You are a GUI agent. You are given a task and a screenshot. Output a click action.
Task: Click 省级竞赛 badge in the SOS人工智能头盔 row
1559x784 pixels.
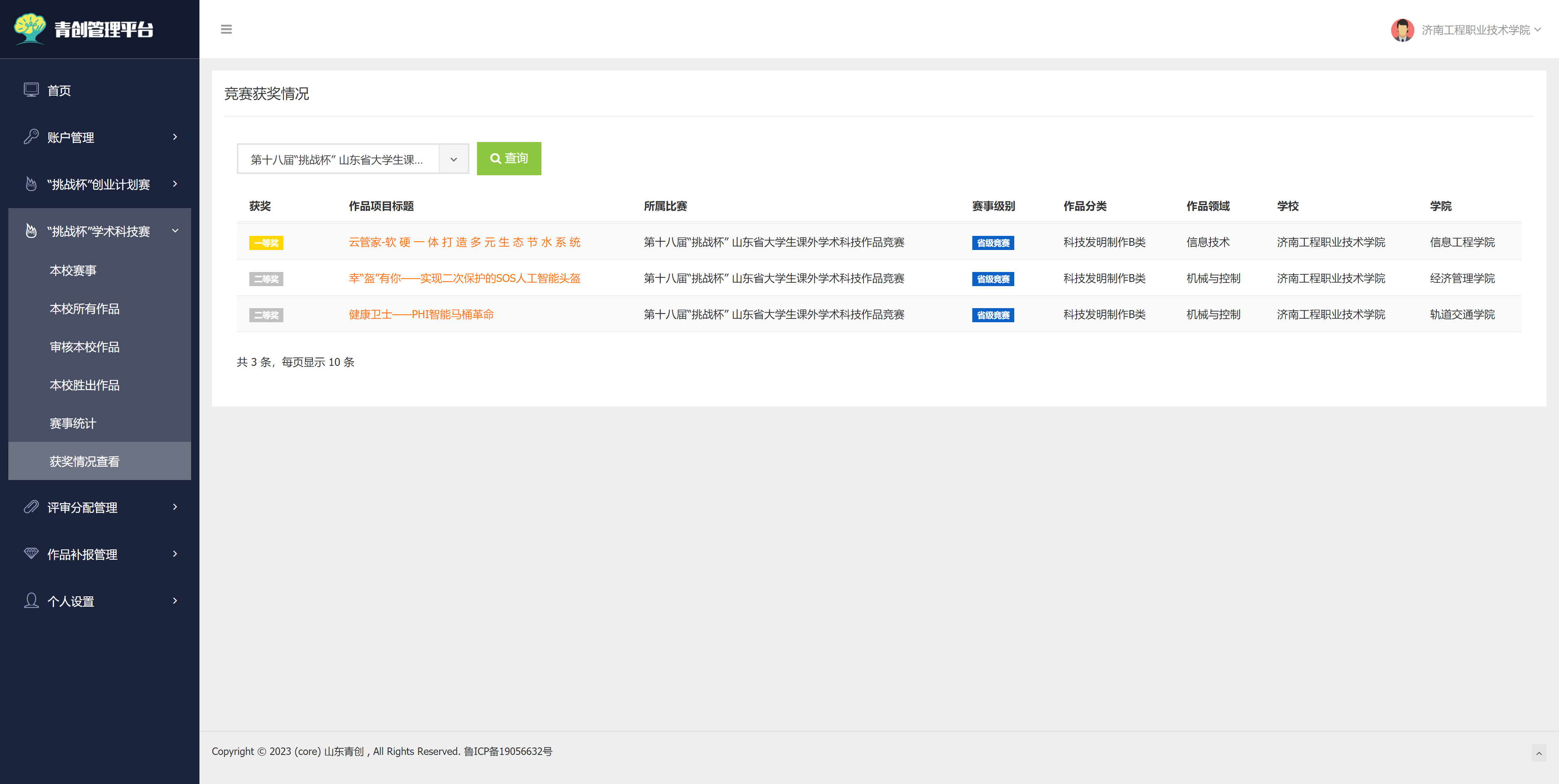coord(993,279)
